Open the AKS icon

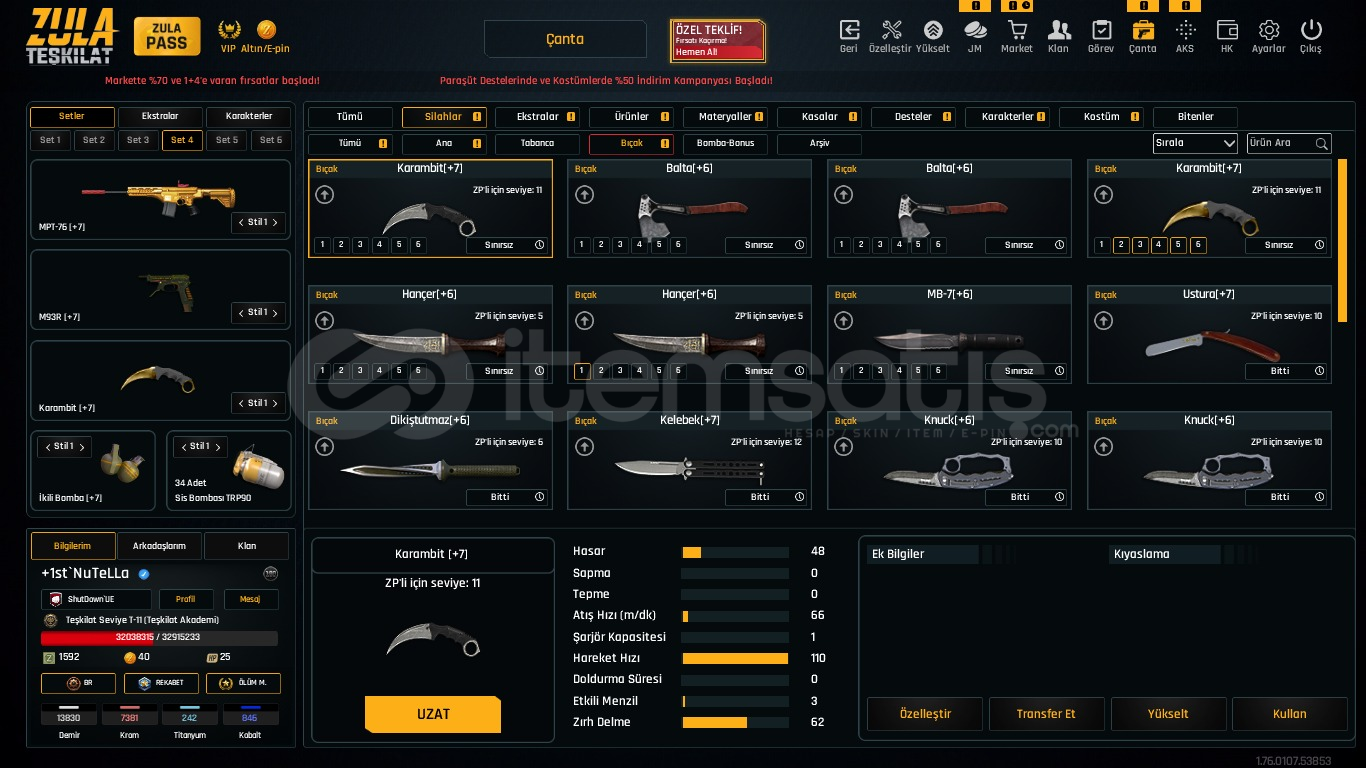pyautogui.click(x=1185, y=30)
